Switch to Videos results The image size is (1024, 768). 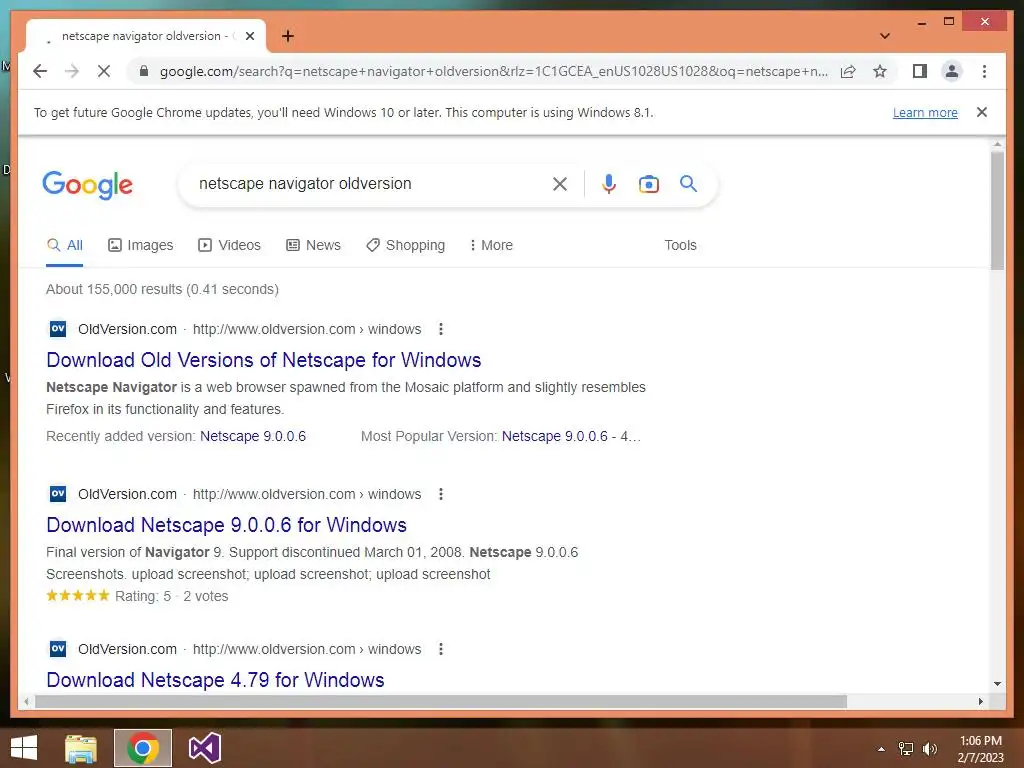pos(229,245)
